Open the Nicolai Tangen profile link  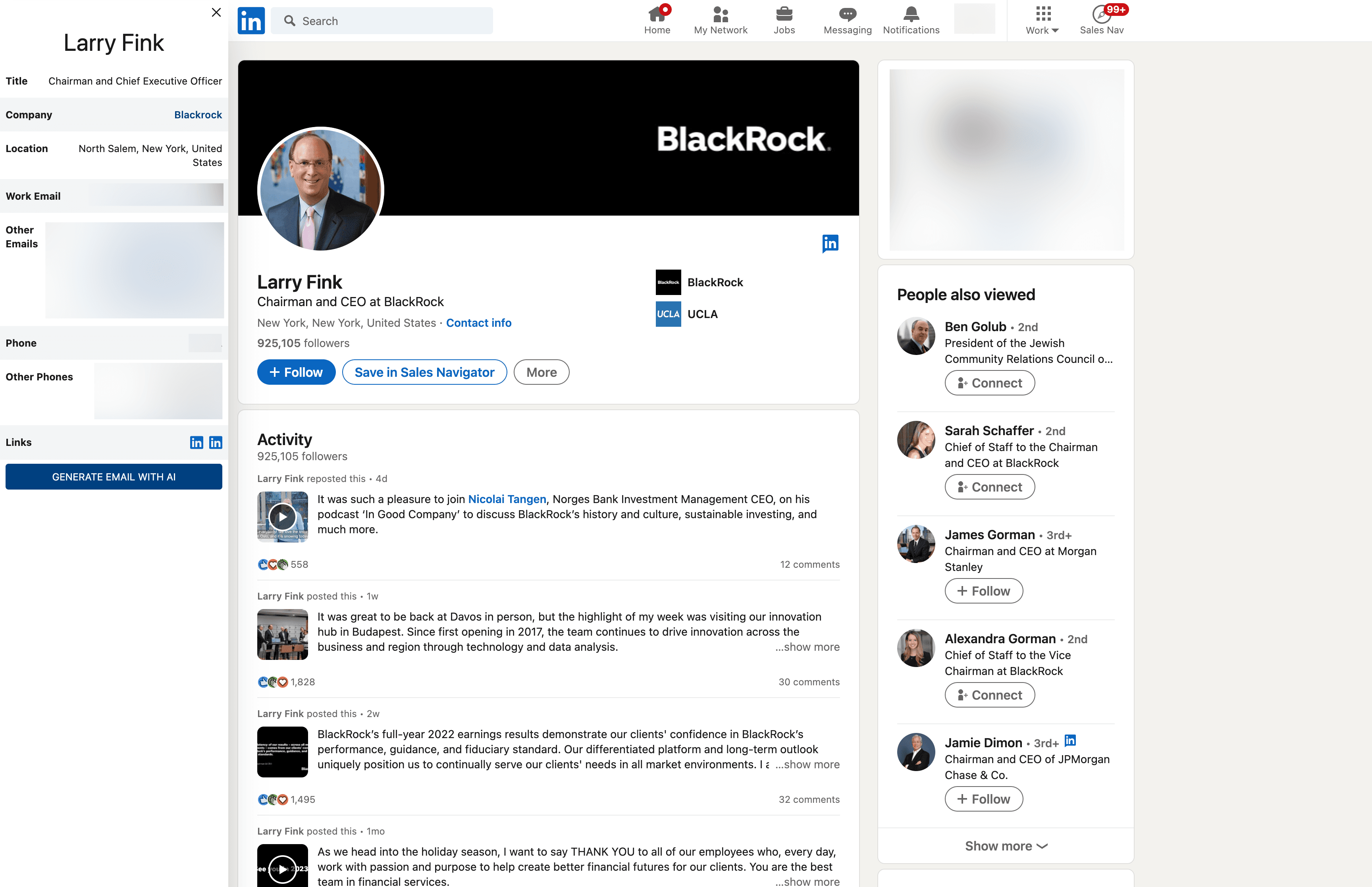click(x=507, y=499)
